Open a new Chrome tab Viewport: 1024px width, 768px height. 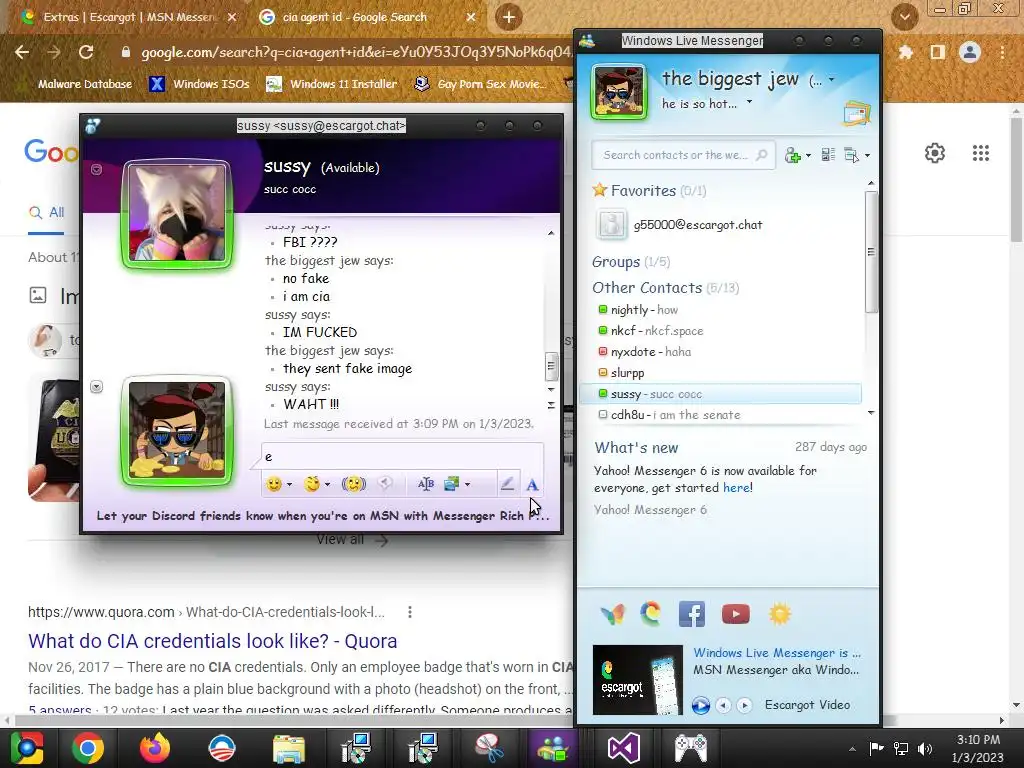pyautogui.click(x=509, y=17)
